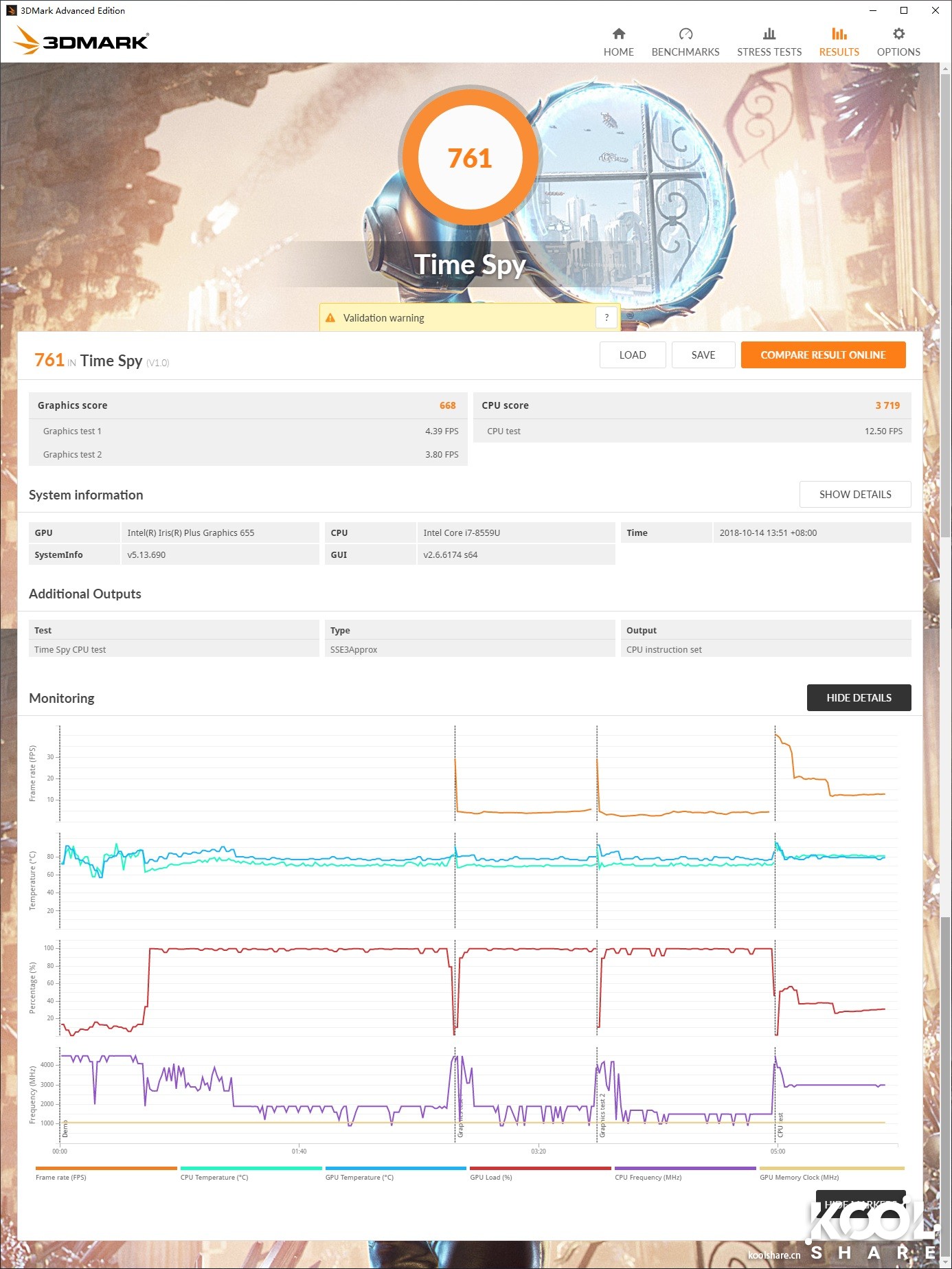The image size is (952, 1269).
Task: Toggle the GPU Memory Clock legend item
Action: point(832,1173)
